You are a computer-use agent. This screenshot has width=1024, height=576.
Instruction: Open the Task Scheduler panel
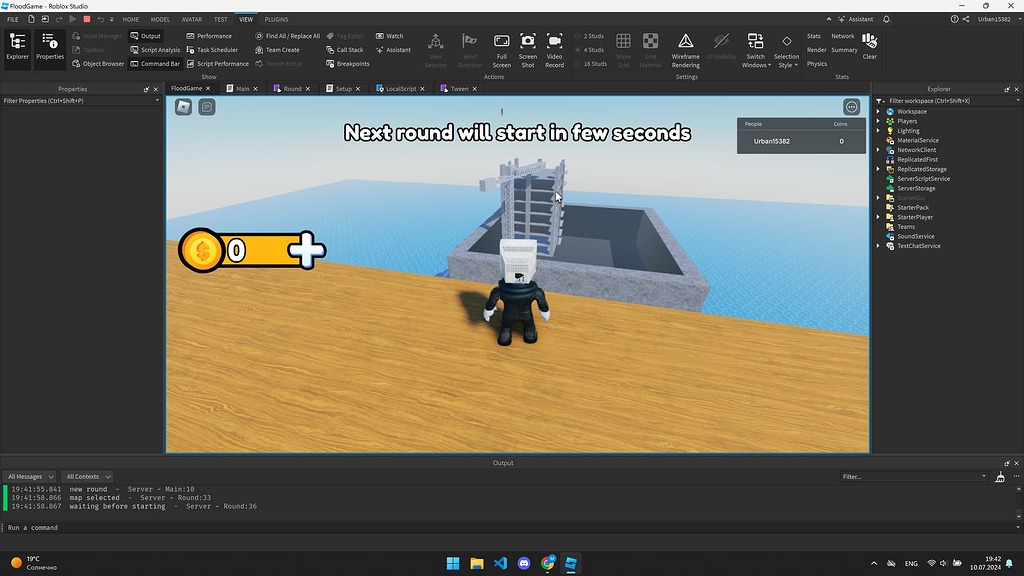tap(215, 49)
